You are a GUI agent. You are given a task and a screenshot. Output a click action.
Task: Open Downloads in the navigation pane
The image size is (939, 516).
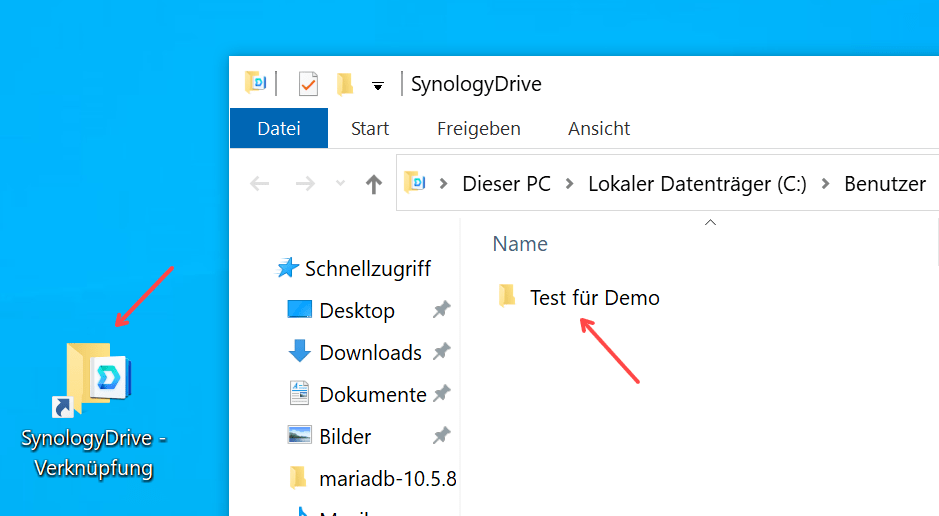click(x=370, y=352)
